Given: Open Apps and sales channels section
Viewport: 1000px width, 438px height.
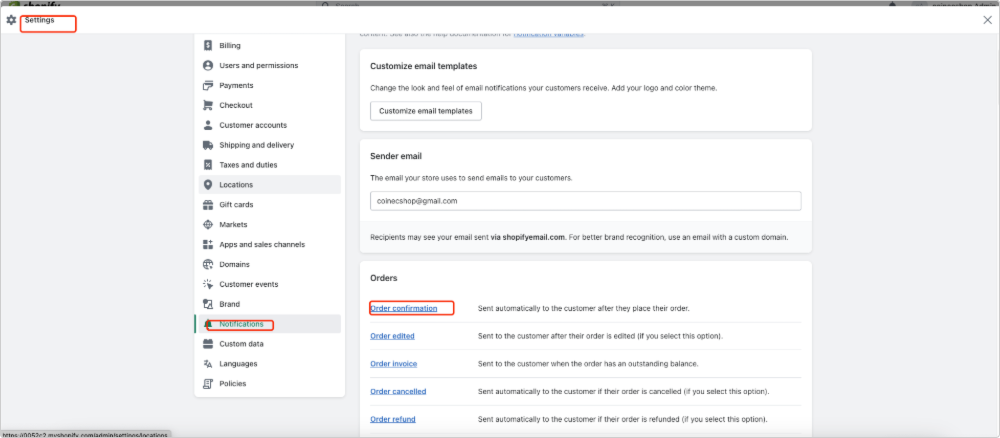Looking at the screenshot, I should point(262,245).
